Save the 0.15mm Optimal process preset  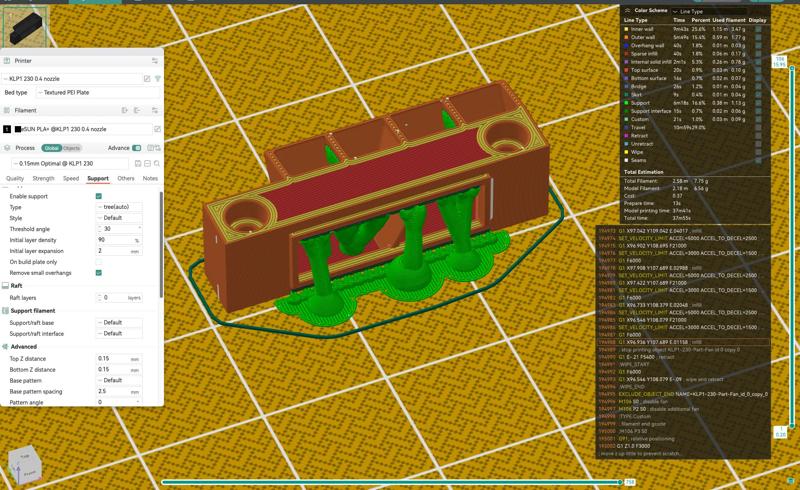138,163
